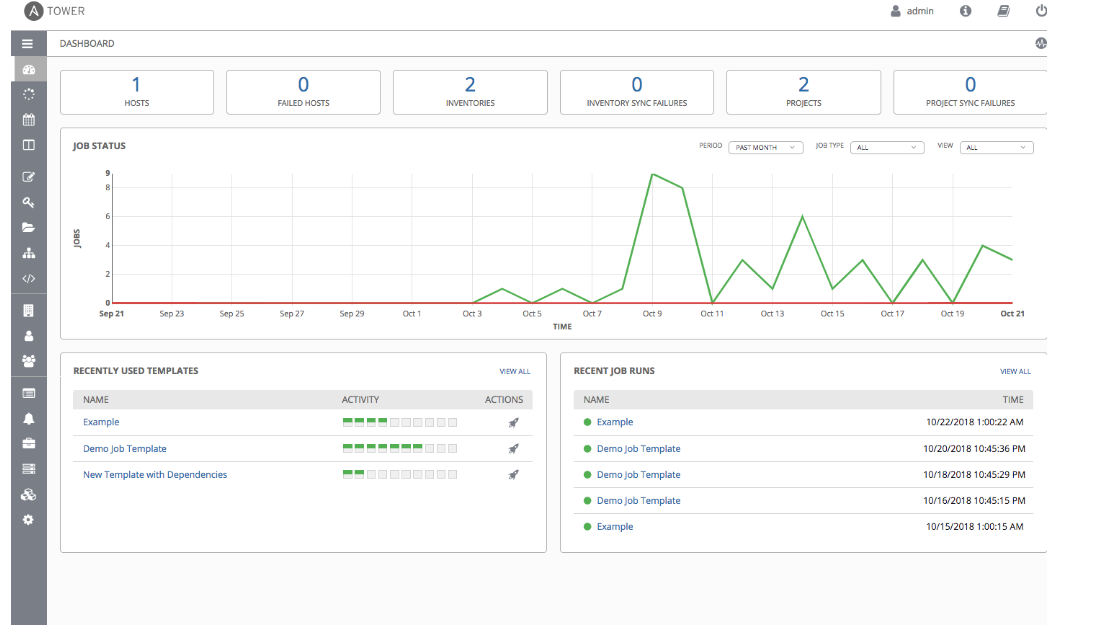Screen dimensions: 1097x643
Task: Open the Inventories count card
Action: [x=470, y=92]
